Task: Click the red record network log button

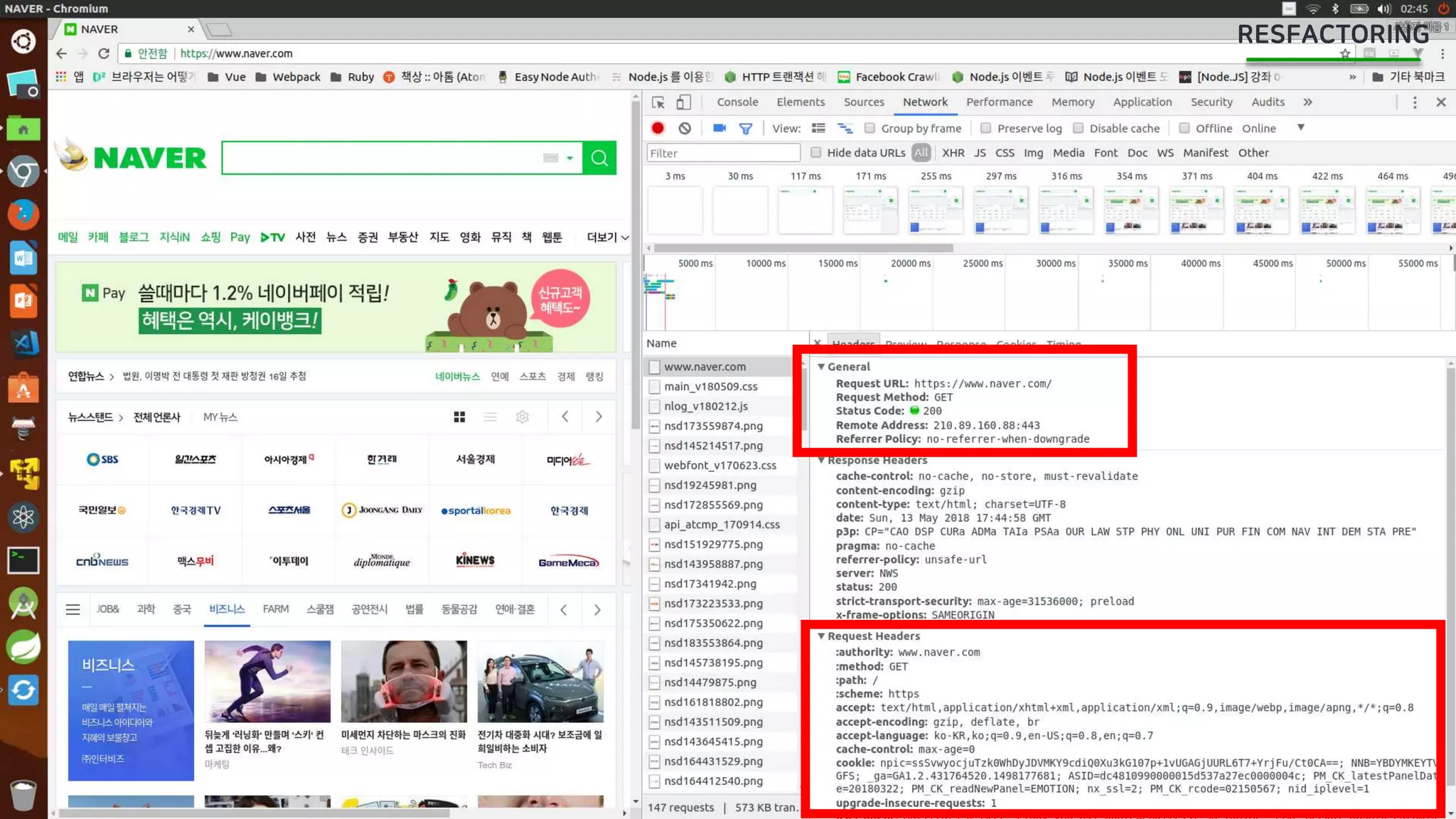Action: click(658, 128)
